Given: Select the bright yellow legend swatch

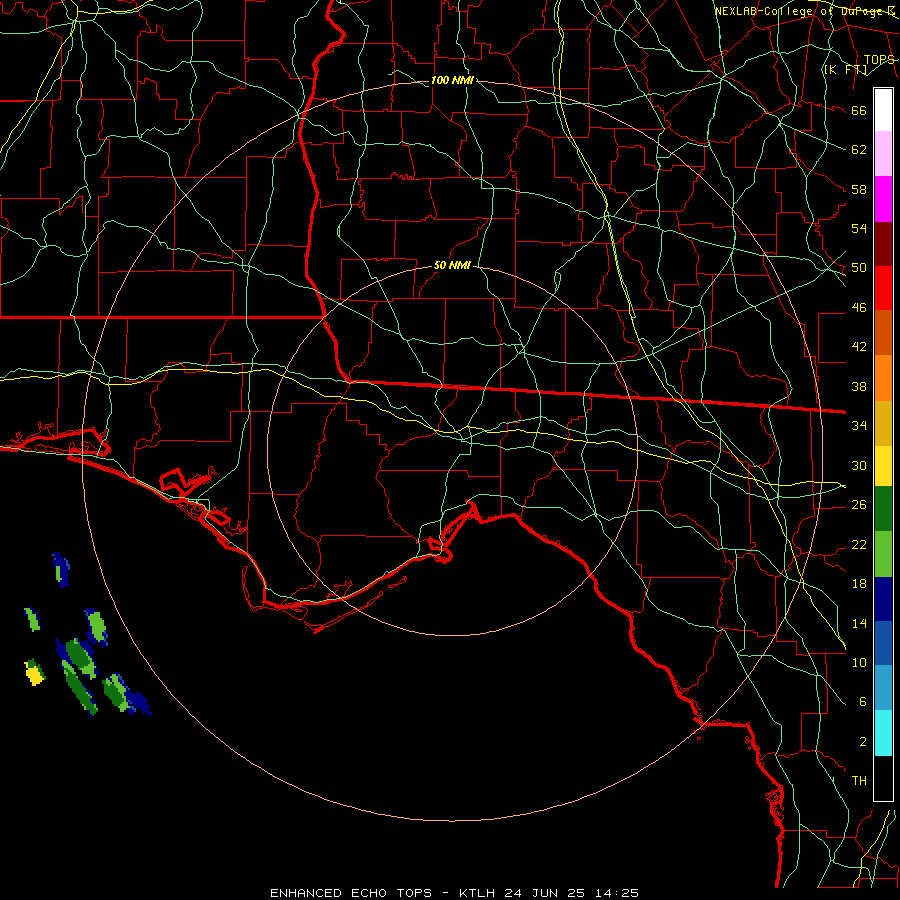Looking at the screenshot, I should pyautogui.click(x=883, y=465).
